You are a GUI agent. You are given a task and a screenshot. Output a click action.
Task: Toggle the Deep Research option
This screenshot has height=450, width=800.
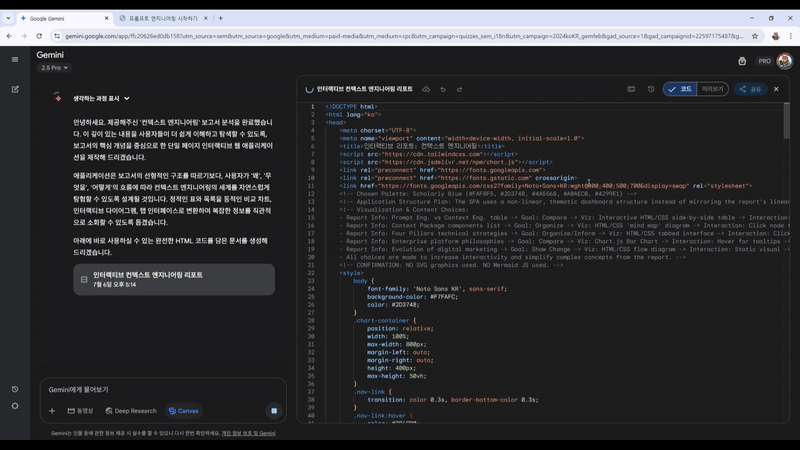pyautogui.click(x=130, y=411)
